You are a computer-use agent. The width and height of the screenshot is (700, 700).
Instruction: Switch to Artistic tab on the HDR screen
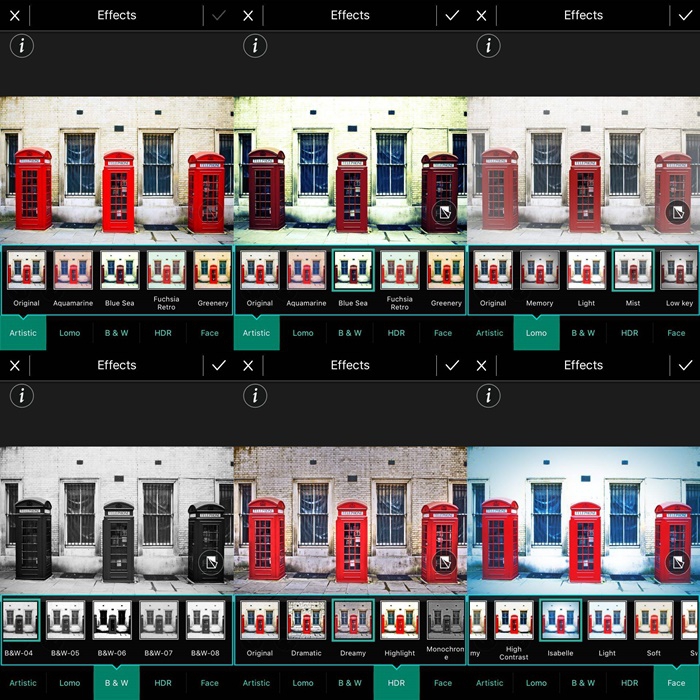tap(256, 683)
